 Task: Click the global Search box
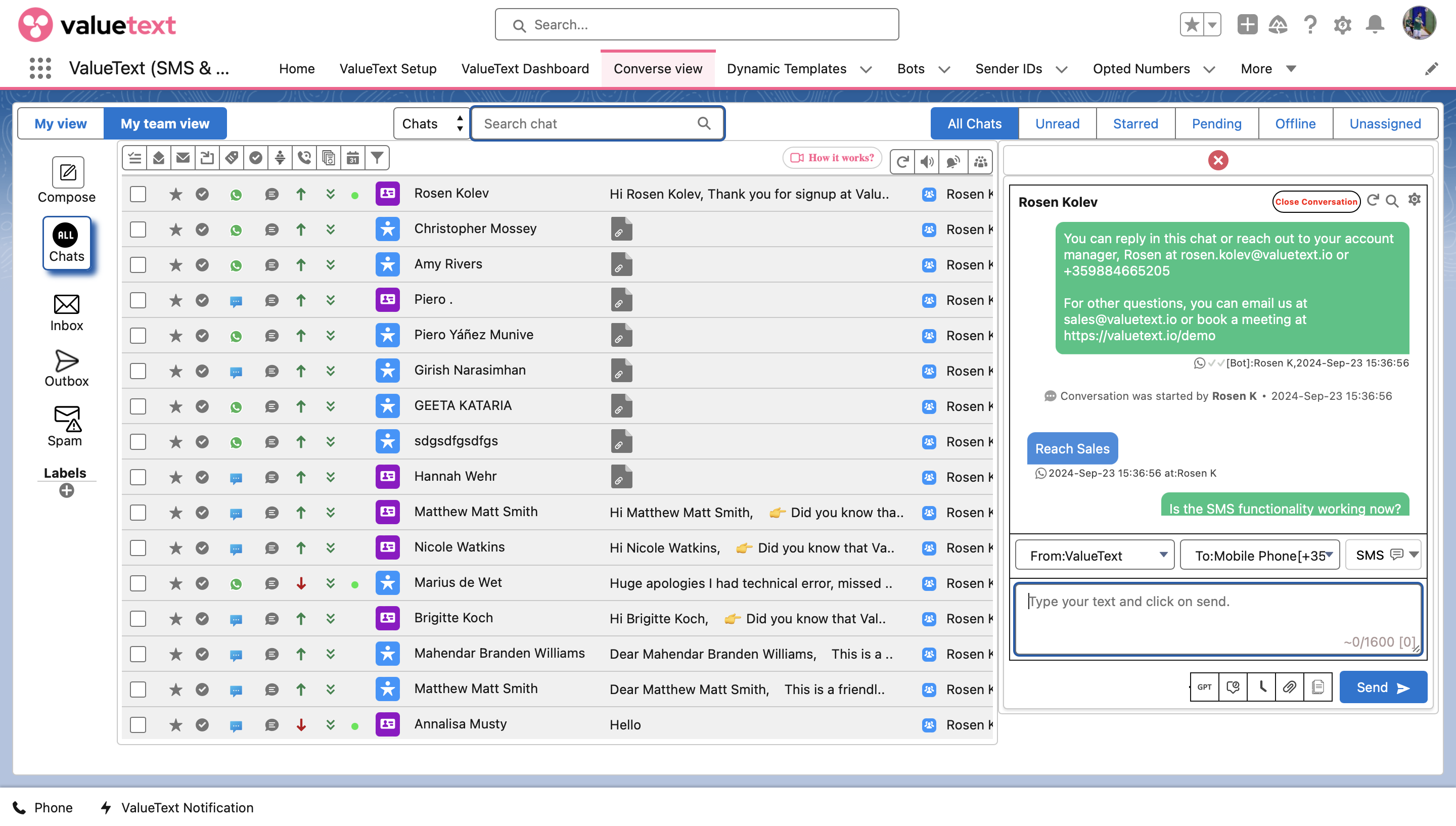[697, 24]
